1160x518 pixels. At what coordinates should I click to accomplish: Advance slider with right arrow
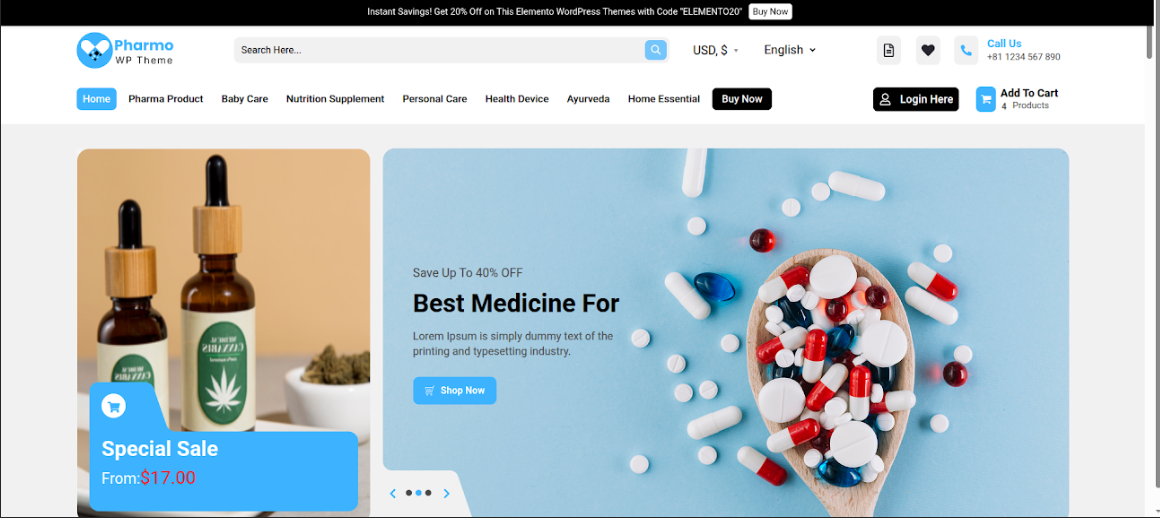coord(446,493)
